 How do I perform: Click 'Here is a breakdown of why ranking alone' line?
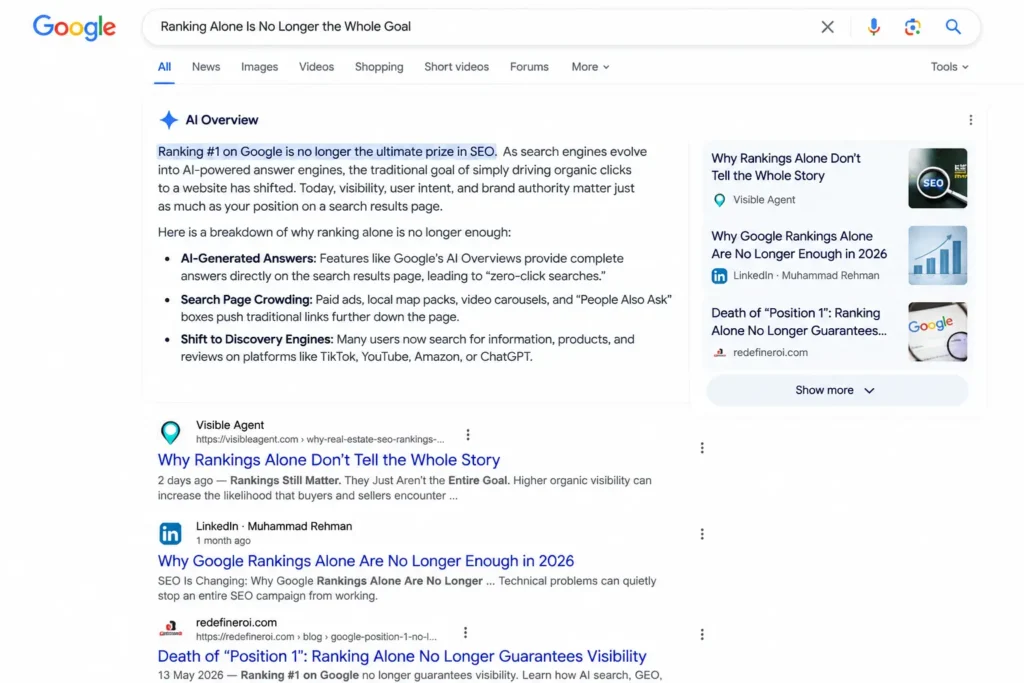(x=334, y=232)
